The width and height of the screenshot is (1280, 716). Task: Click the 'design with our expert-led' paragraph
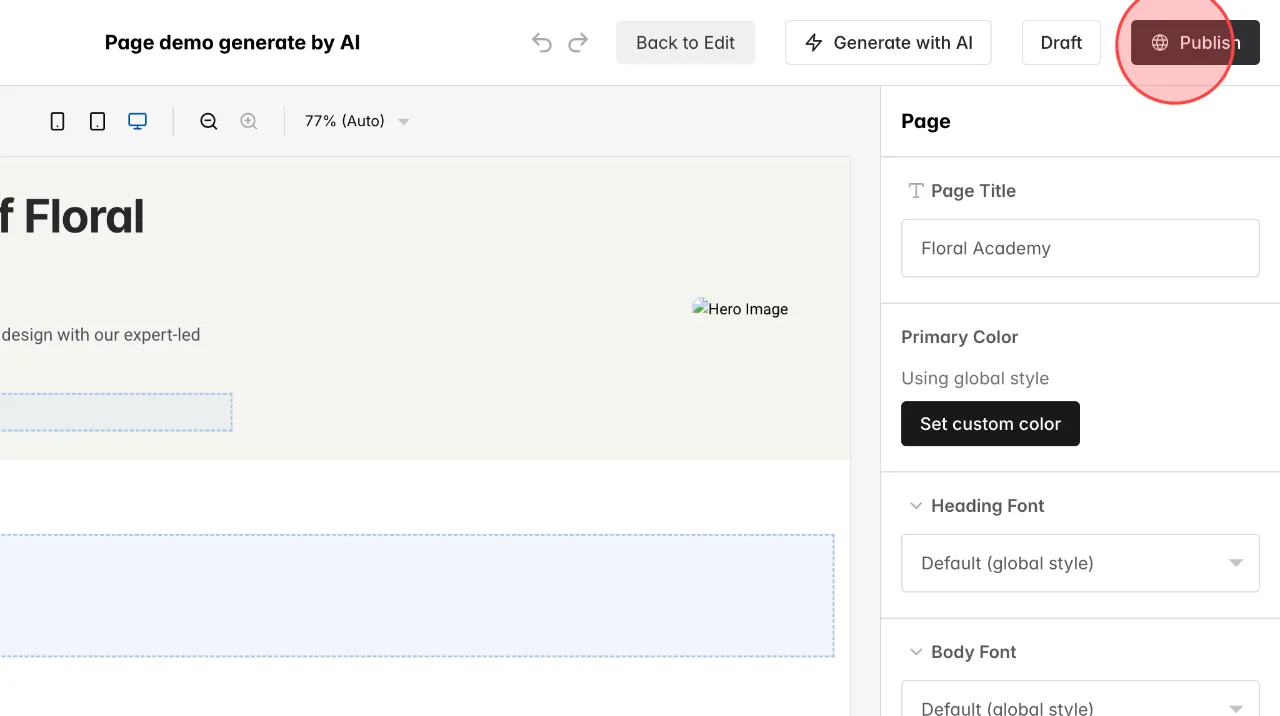pyautogui.click(x=100, y=335)
